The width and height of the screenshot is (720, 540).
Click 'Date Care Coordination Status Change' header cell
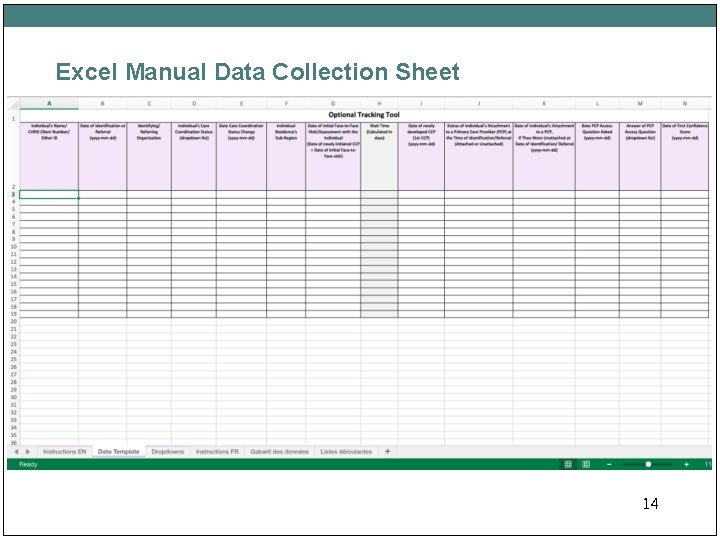point(241,156)
